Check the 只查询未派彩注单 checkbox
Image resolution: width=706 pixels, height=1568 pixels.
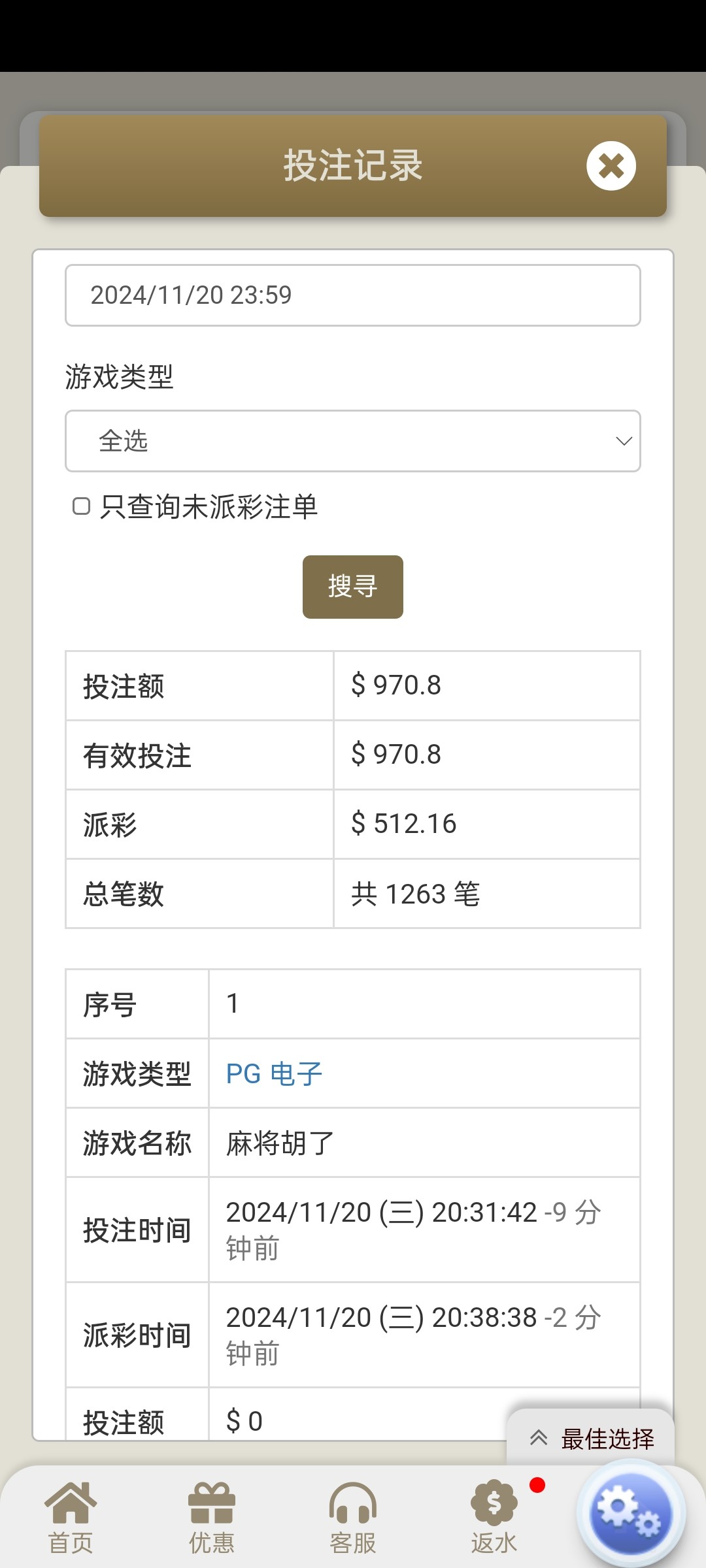(81, 506)
